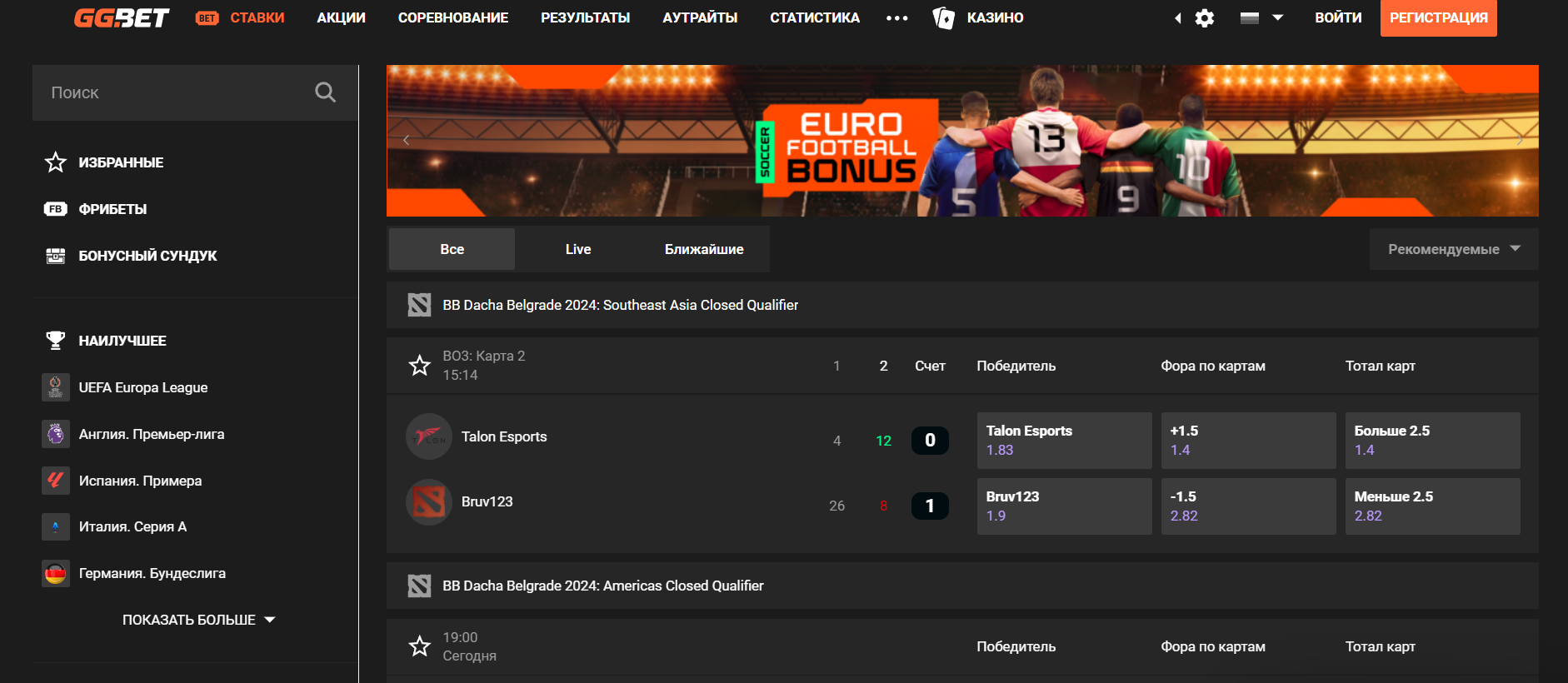Open UEFA Europa League icon
Viewport: 1568px width, 683px height.
(56, 387)
